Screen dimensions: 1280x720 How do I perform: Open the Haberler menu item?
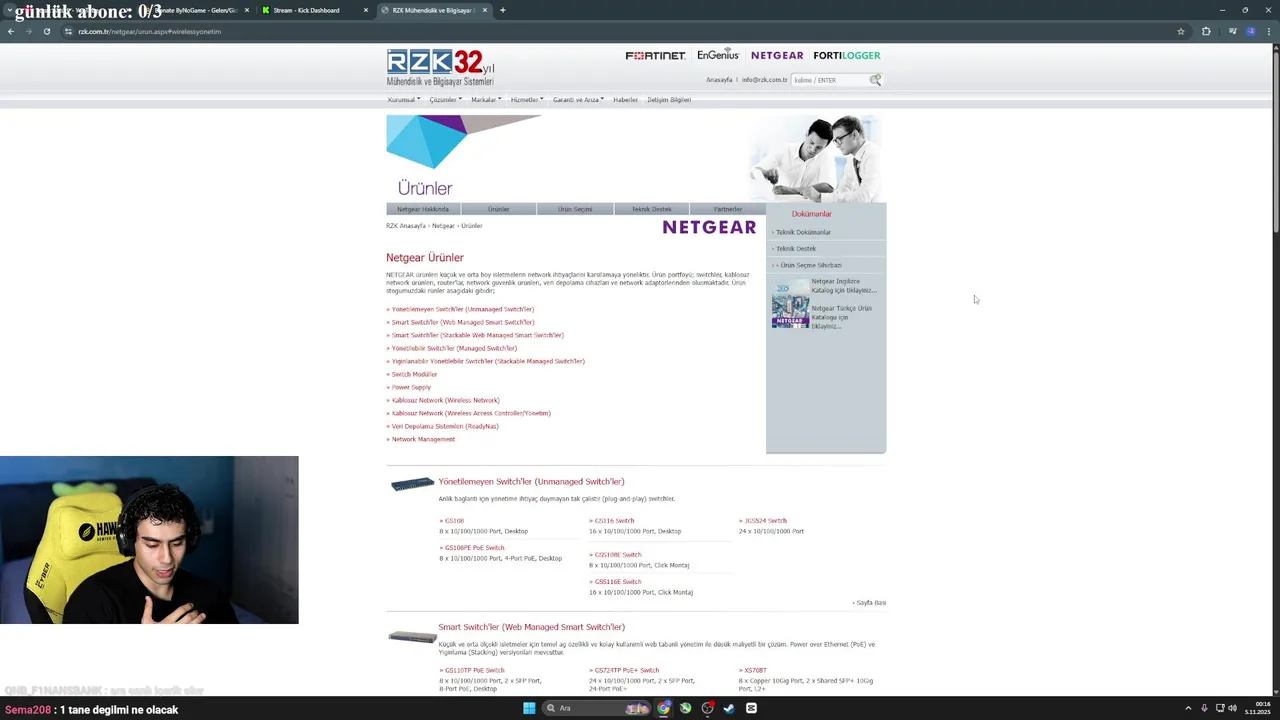coord(625,100)
